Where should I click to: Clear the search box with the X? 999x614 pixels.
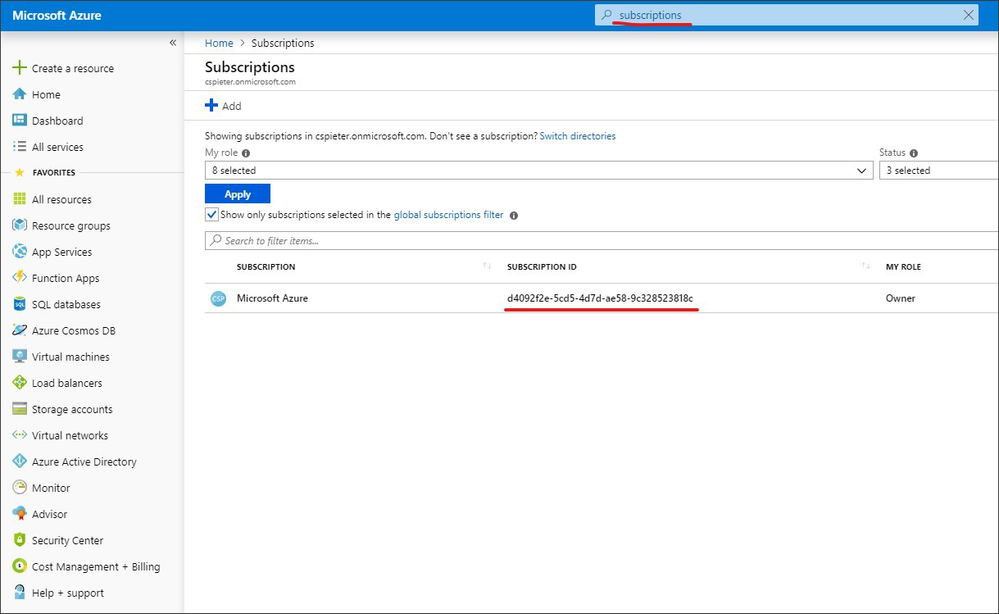tap(968, 15)
